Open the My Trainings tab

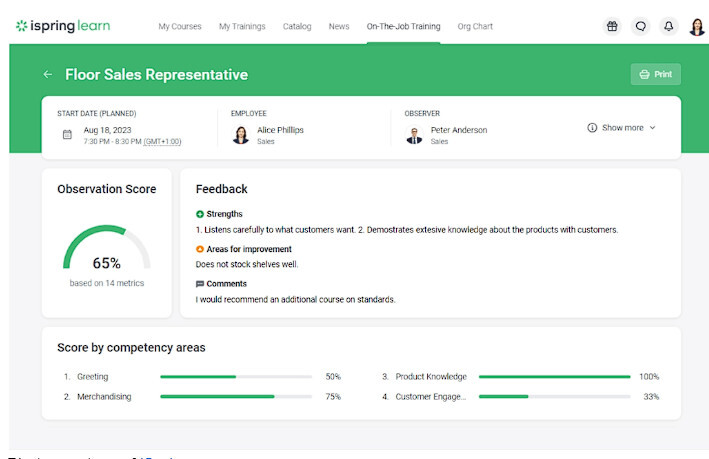[x=242, y=26]
